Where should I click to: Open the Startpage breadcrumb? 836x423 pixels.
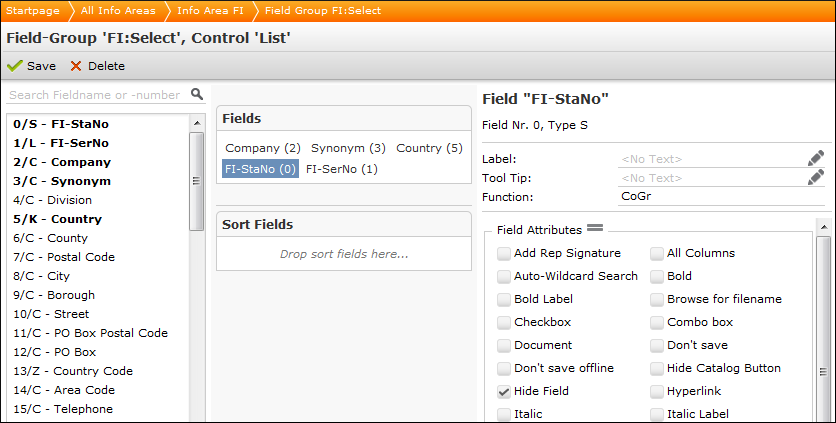[33, 11]
